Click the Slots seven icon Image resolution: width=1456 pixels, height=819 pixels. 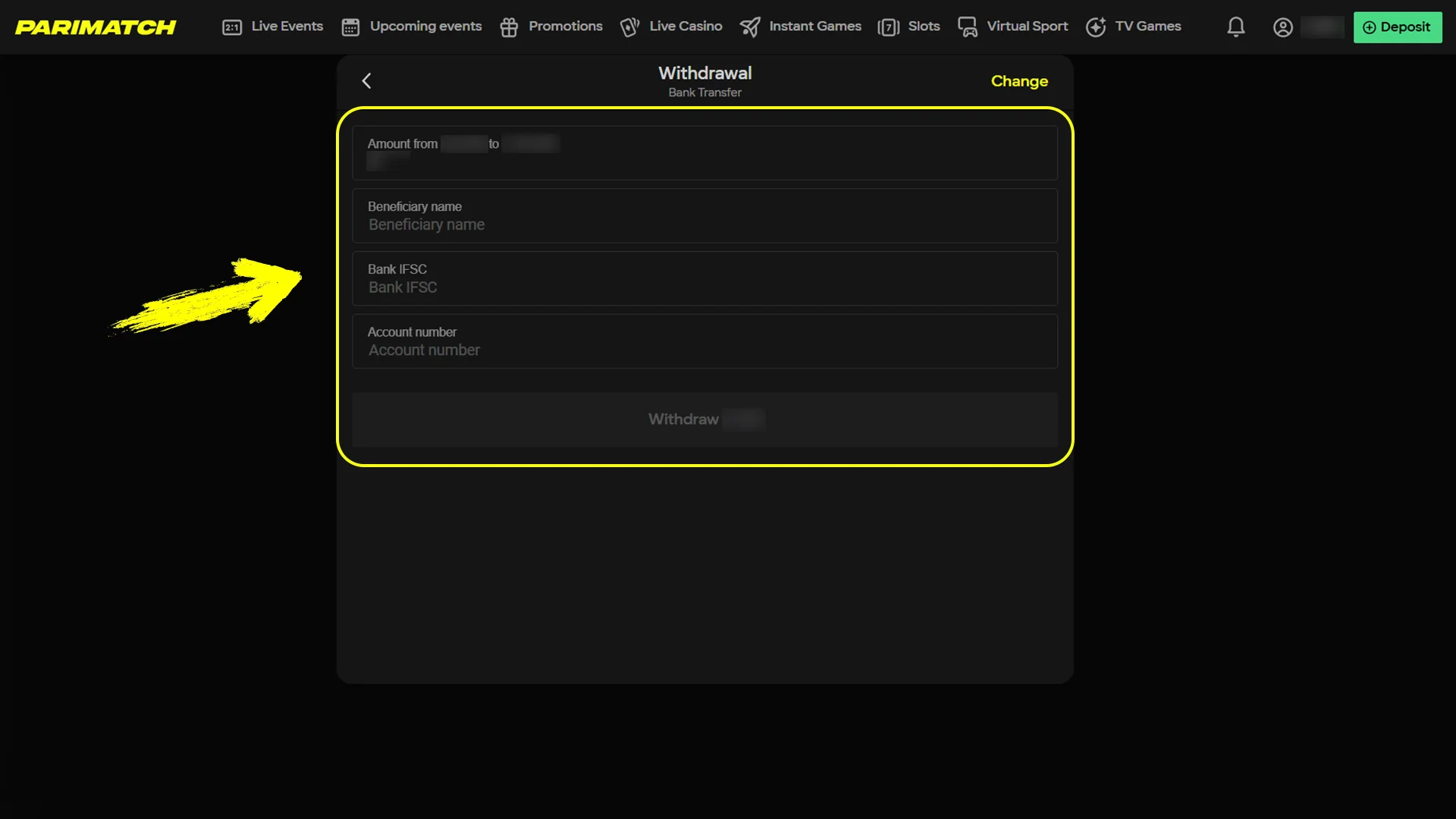tap(888, 27)
